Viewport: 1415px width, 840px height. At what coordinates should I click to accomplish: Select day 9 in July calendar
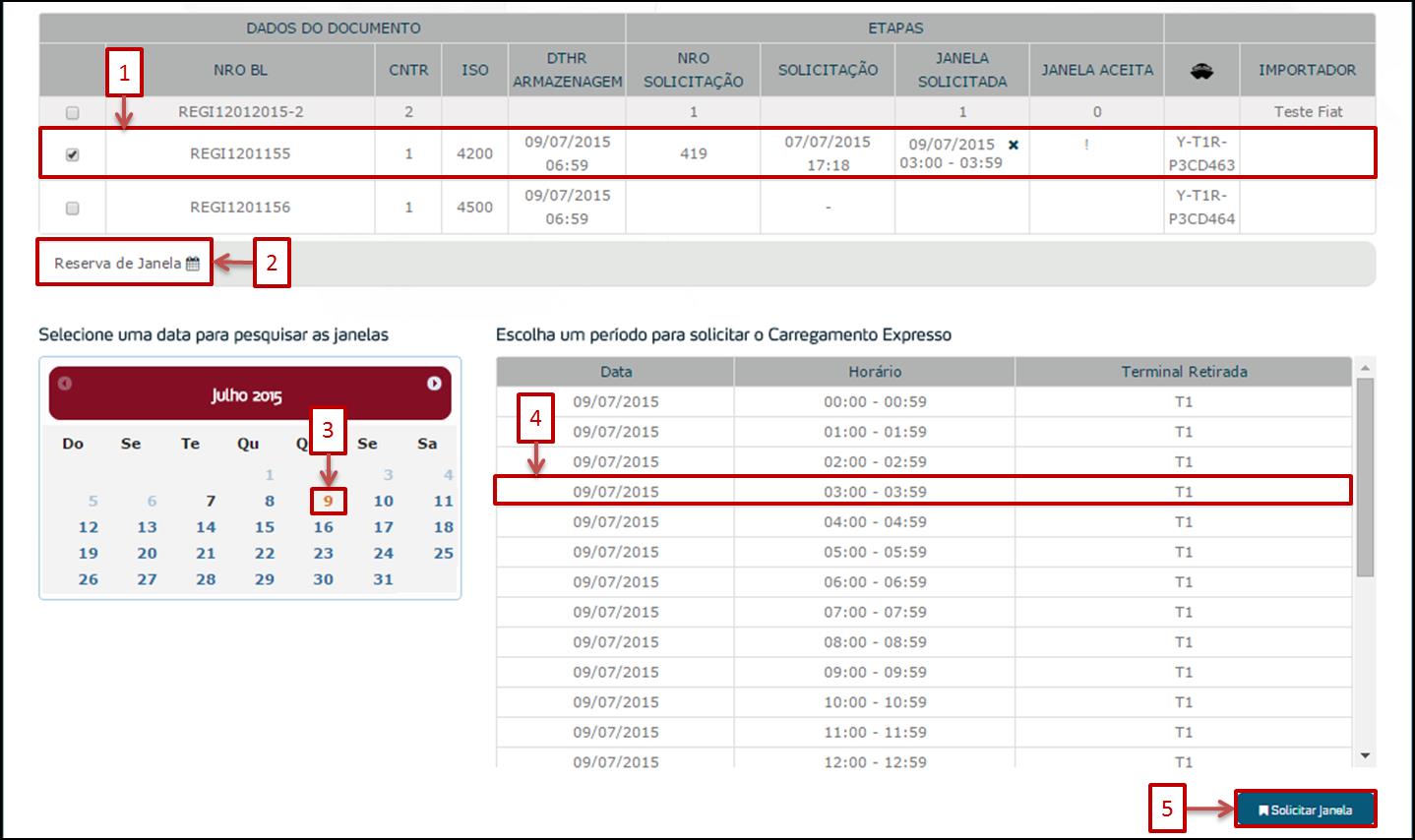coord(328,501)
